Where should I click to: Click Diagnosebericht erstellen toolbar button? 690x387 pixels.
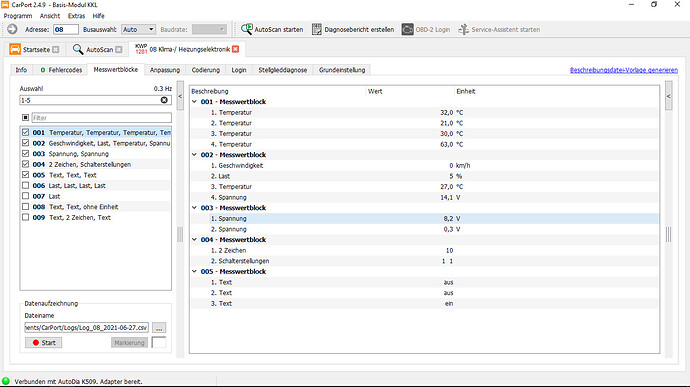tap(353, 29)
